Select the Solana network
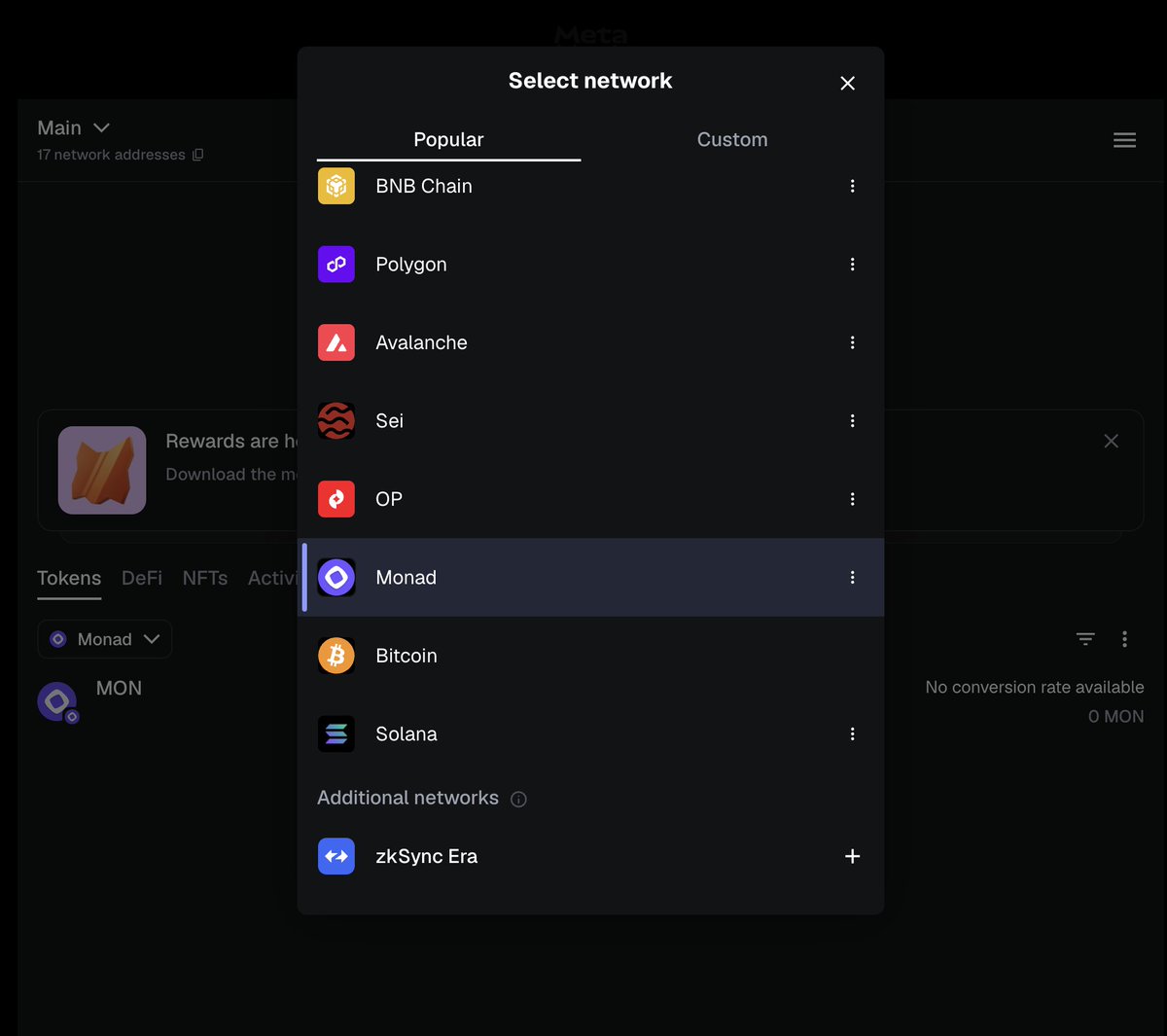 pos(590,734)
